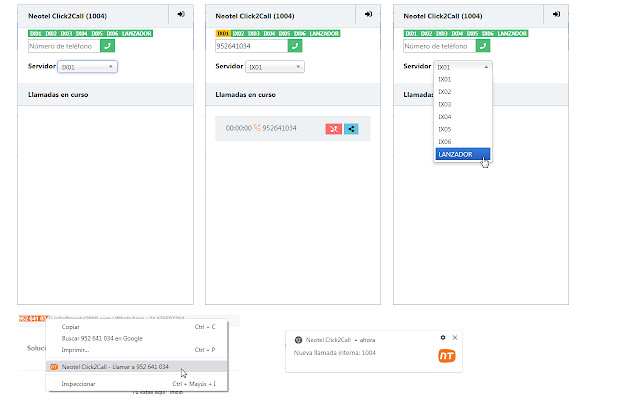Viewport: 640px width, 400px height.
Task: Click the Nueva llamada interna: 1004 notification text
Action: 335,353
